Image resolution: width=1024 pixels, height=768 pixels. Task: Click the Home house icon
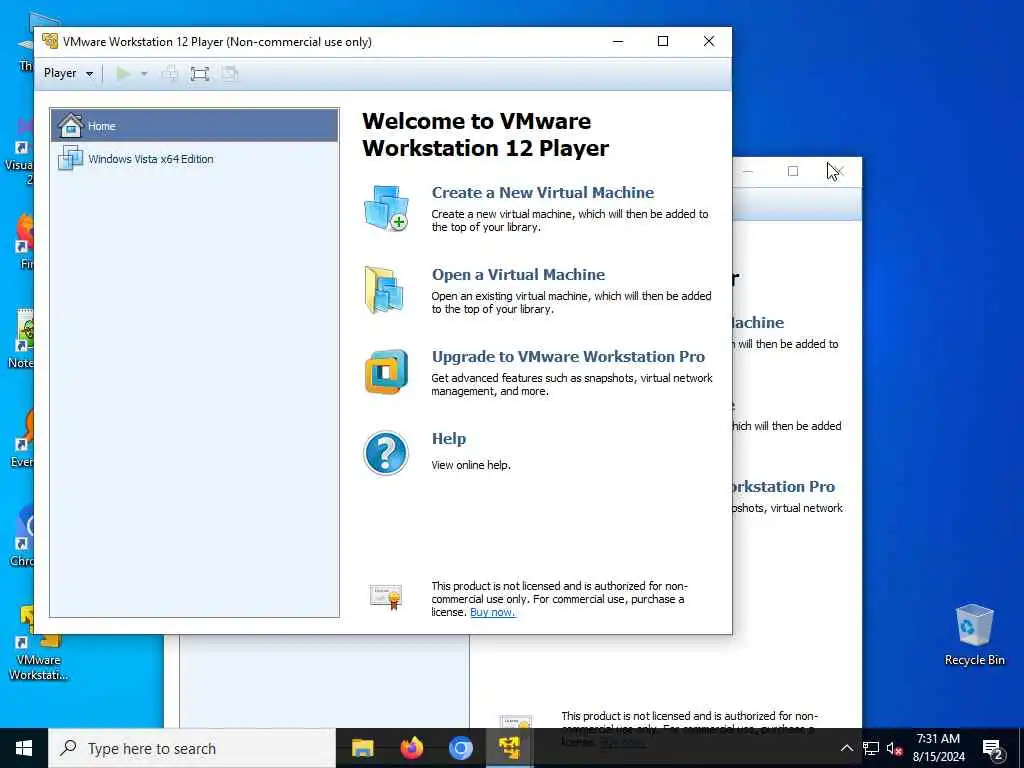click(71, 125)
